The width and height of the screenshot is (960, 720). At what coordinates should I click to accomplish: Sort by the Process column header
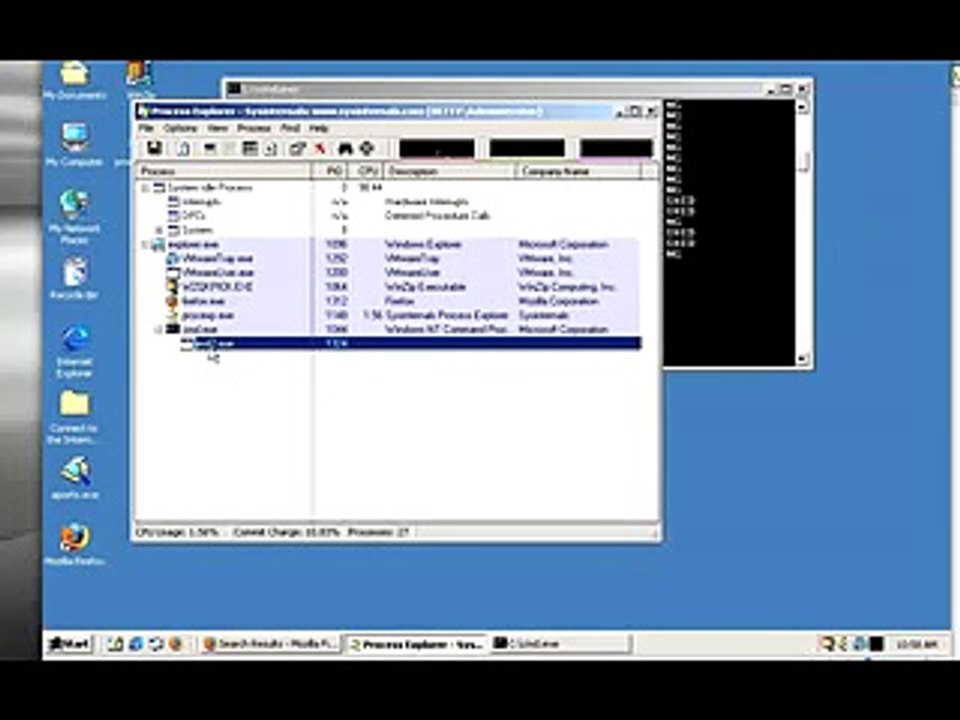[x=223, y=171]
